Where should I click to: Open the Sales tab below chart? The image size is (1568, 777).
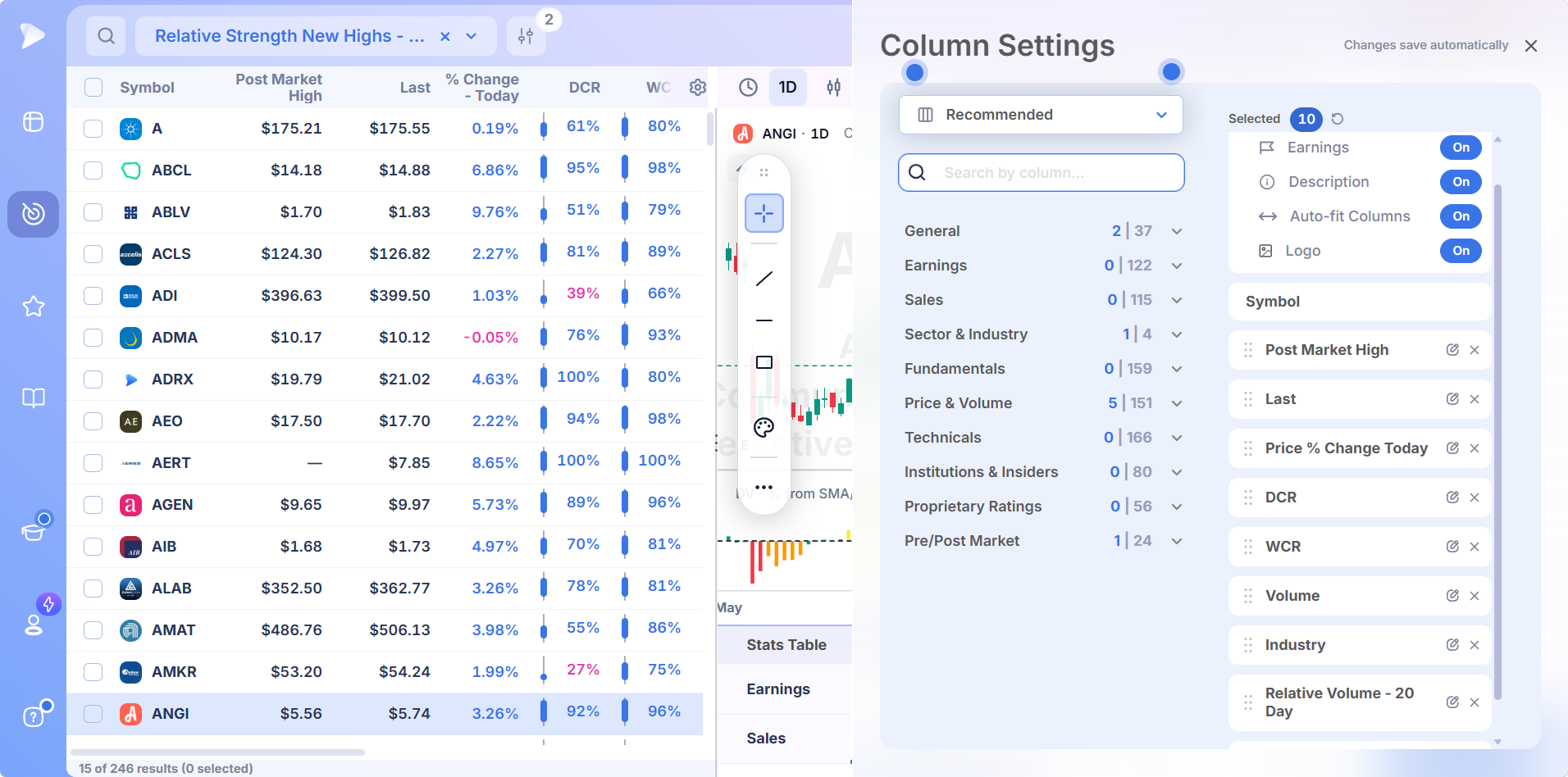point(766,738)
